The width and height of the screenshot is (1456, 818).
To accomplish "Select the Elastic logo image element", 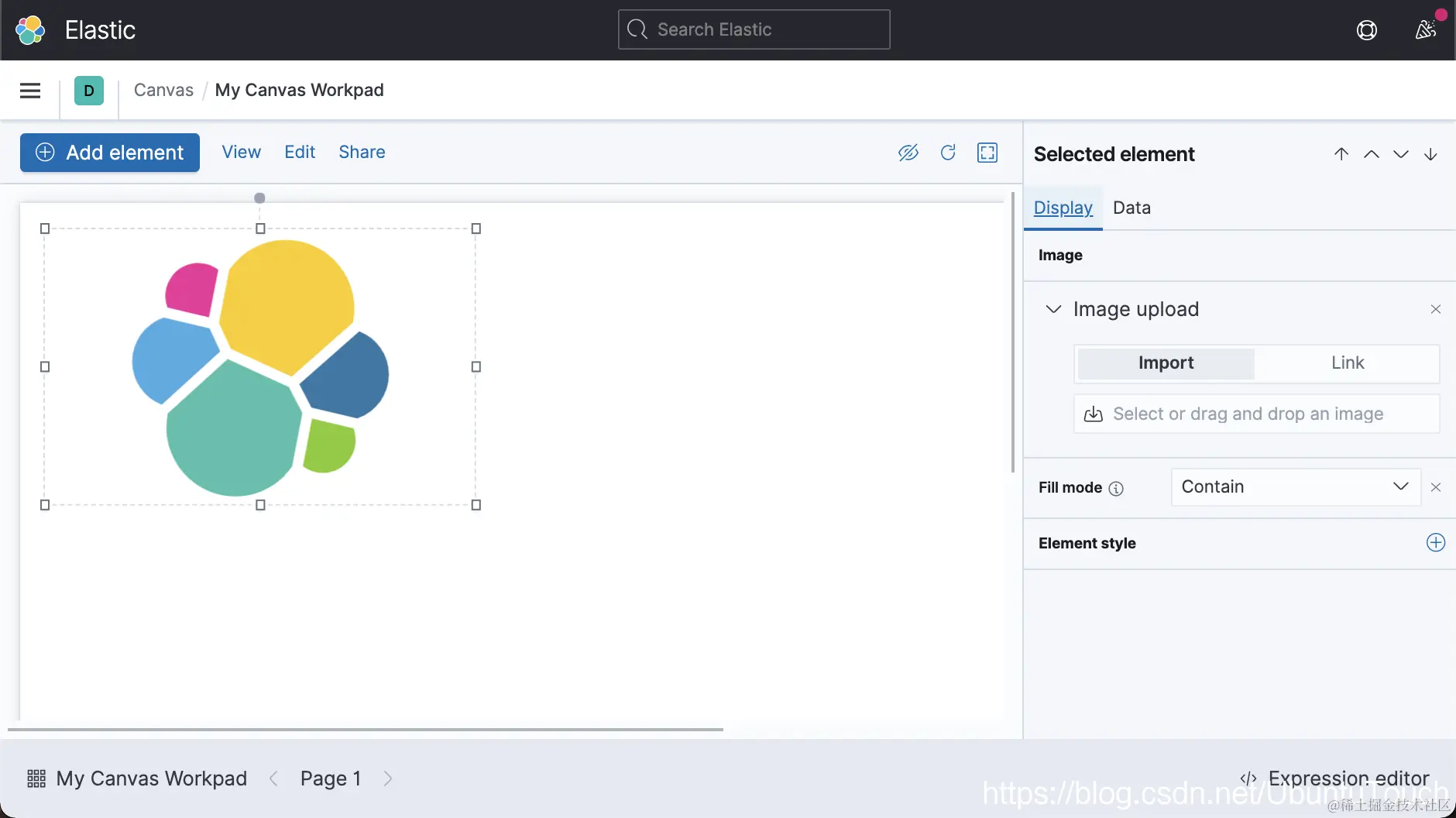I will point(260,367).
